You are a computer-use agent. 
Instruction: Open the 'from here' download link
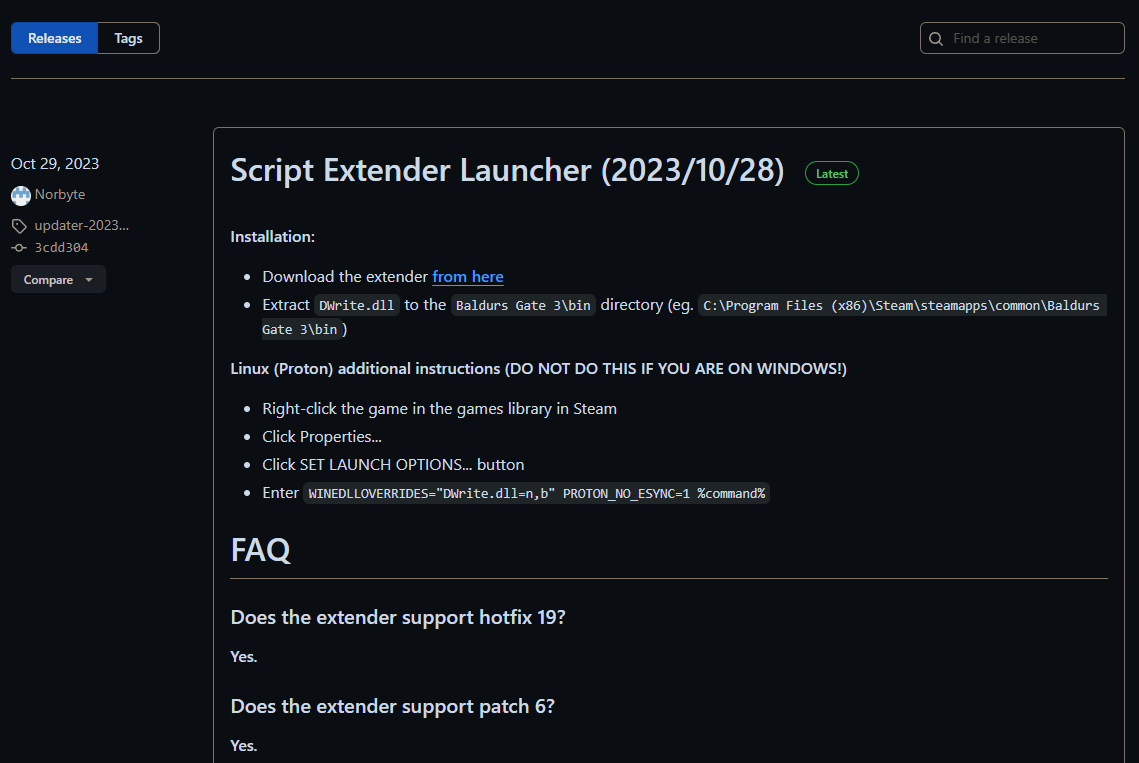click(468, 276)
